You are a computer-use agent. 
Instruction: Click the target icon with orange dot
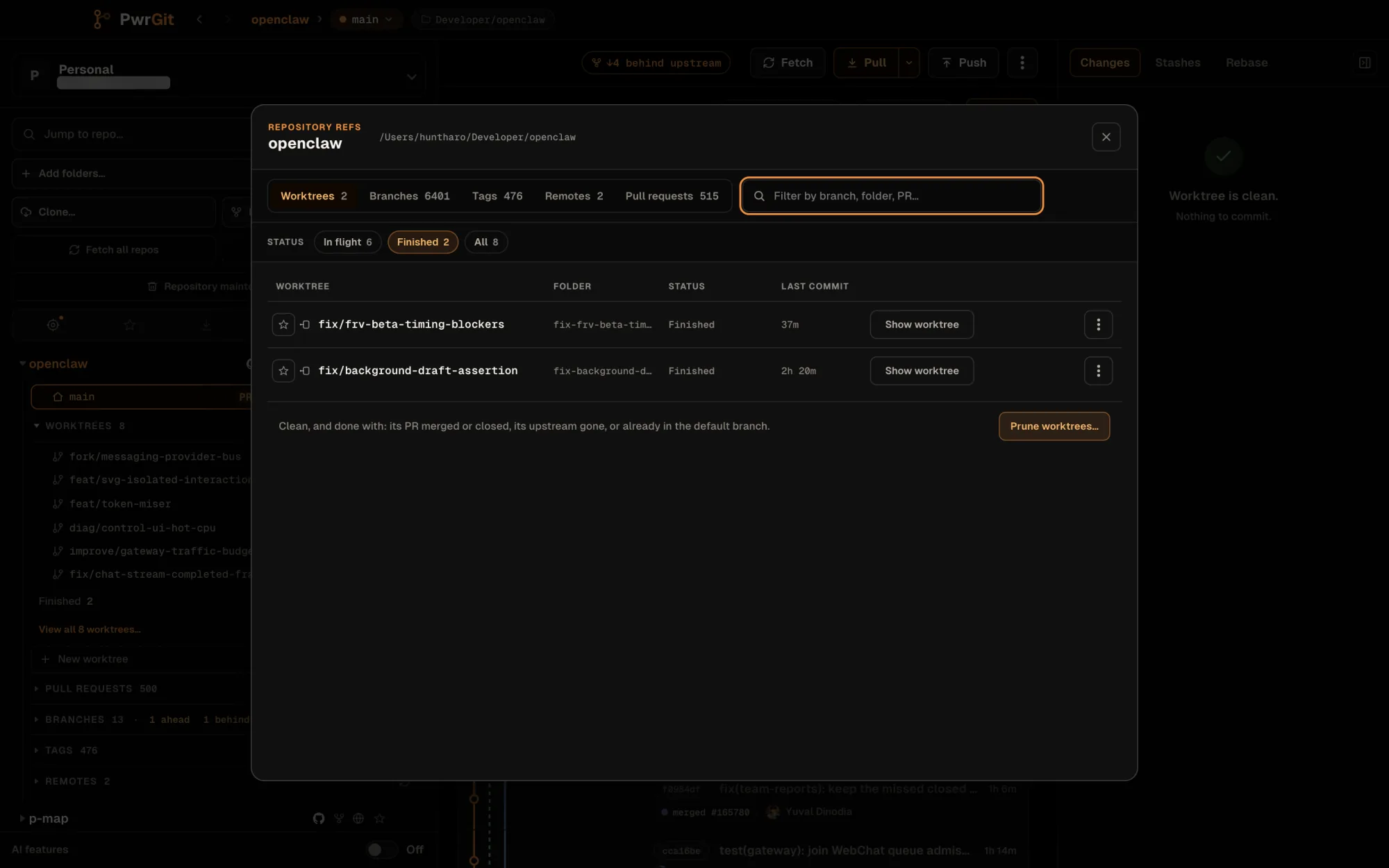[x=53, y=324]
